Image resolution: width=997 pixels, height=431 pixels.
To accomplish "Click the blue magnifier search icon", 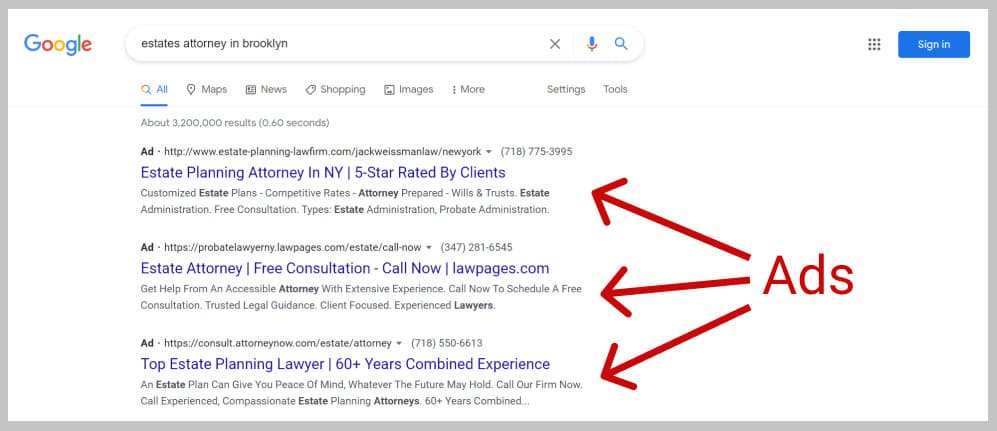I will (x=621, y=43).
